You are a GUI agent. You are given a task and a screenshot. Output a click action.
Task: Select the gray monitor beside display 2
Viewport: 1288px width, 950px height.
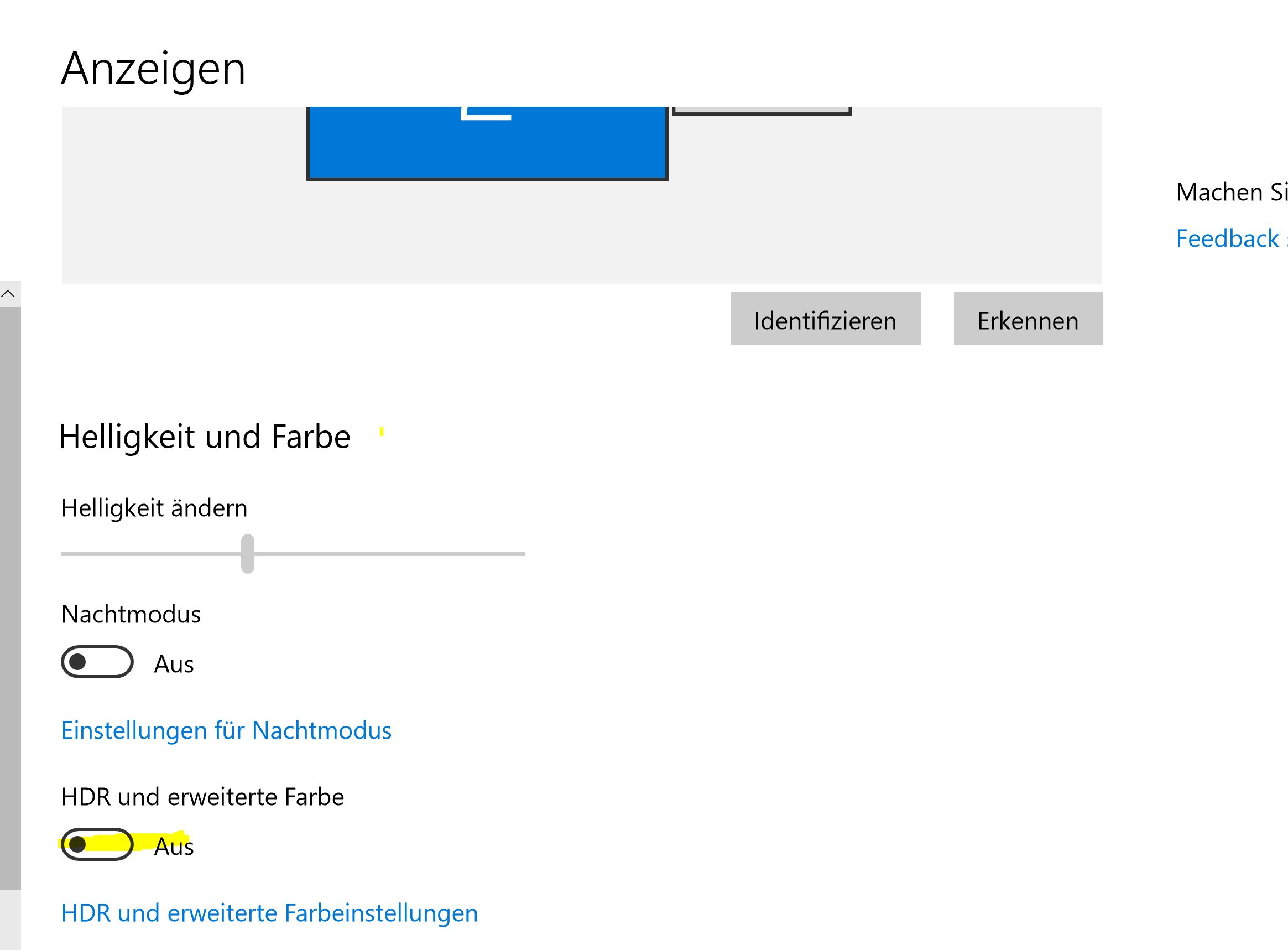click(761, 111)
